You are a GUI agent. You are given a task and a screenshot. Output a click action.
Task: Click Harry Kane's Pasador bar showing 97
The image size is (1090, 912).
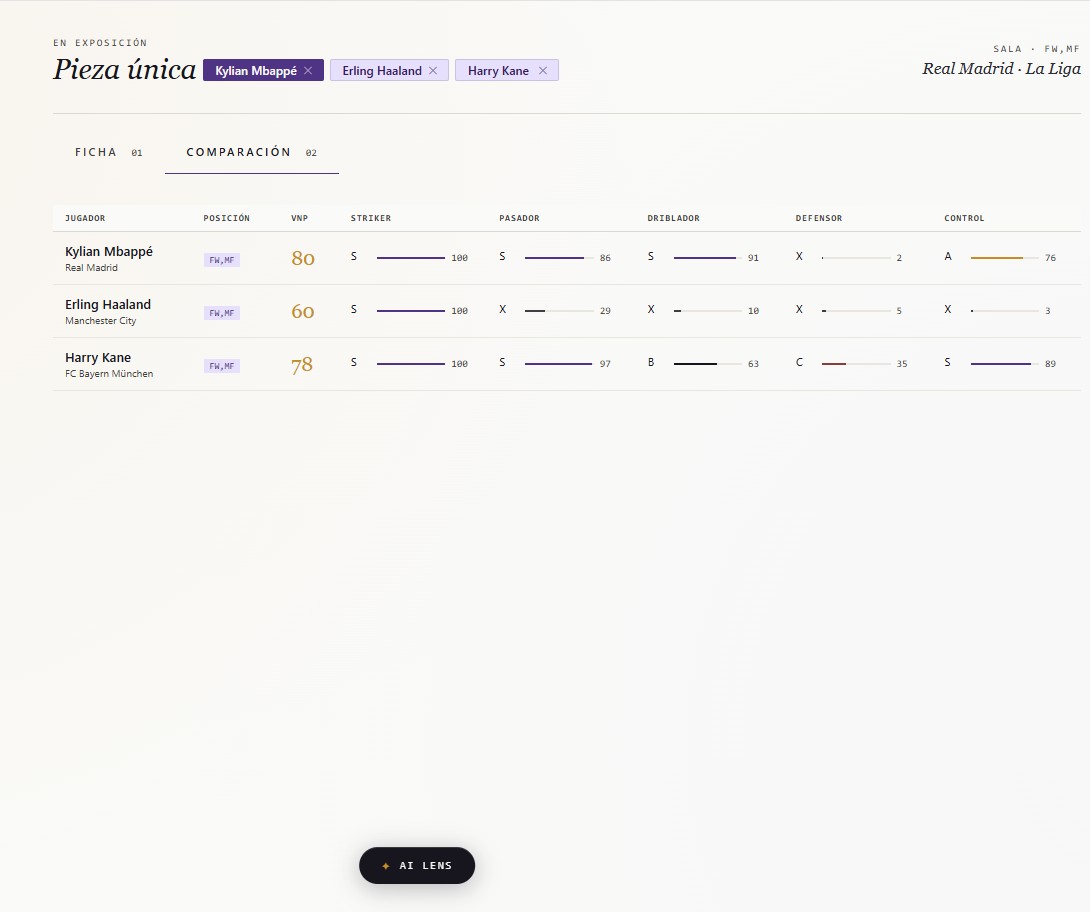pyautogui.click(x=559, y=364)
